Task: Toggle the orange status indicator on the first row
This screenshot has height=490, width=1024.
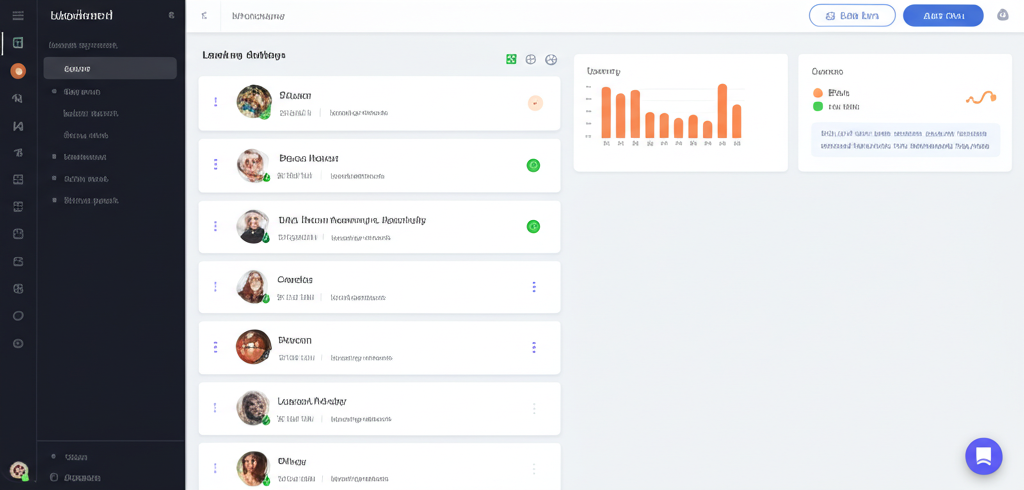Action: click(535, 103)
